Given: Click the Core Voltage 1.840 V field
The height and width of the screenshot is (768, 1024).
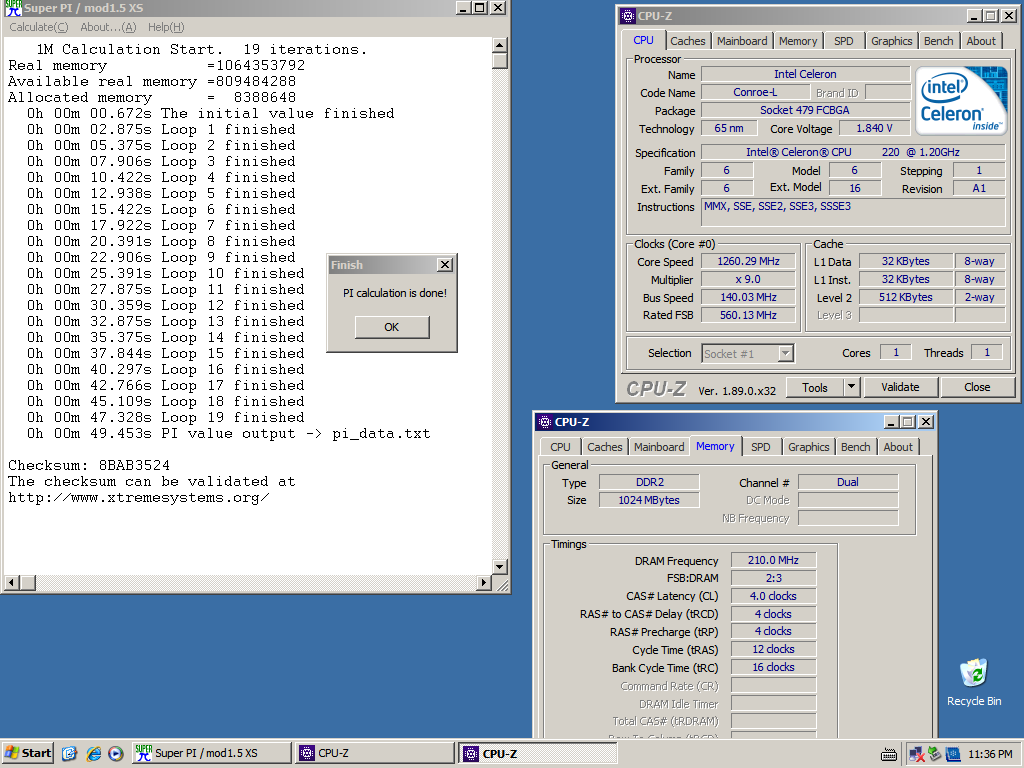Looking at the screenshot, I should click(874, 128).
